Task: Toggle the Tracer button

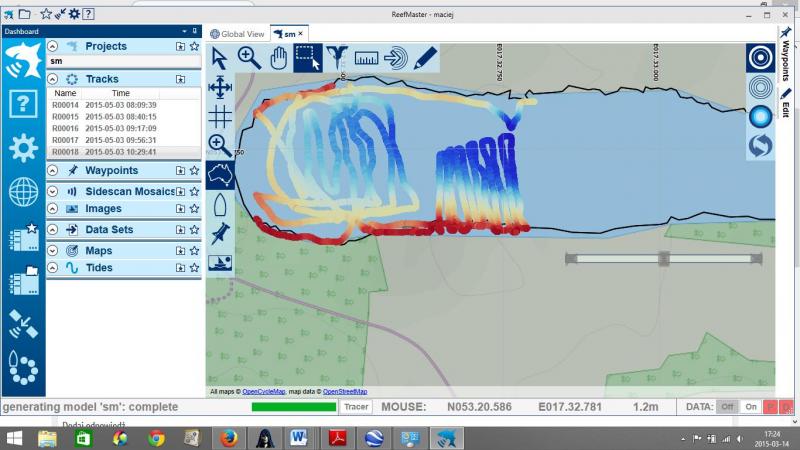Action: coord(356,407)
